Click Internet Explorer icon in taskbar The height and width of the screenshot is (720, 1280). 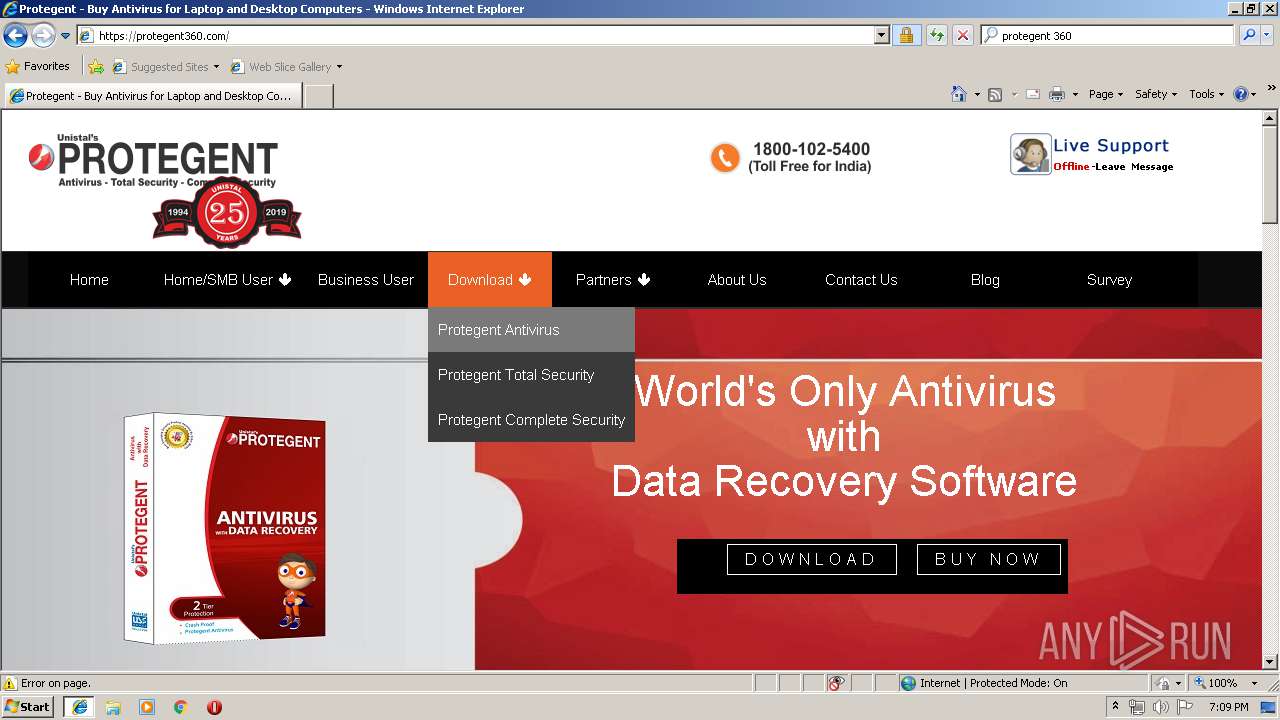tap(80, 707)
